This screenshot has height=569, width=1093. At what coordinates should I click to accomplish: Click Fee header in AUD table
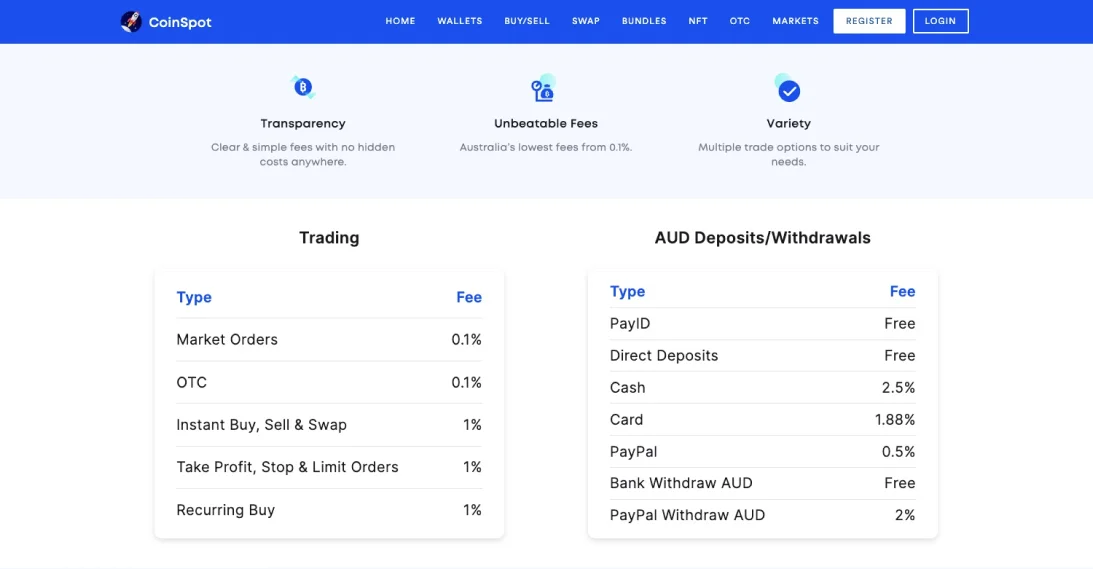pyautogui.click(x=903, y=291)
